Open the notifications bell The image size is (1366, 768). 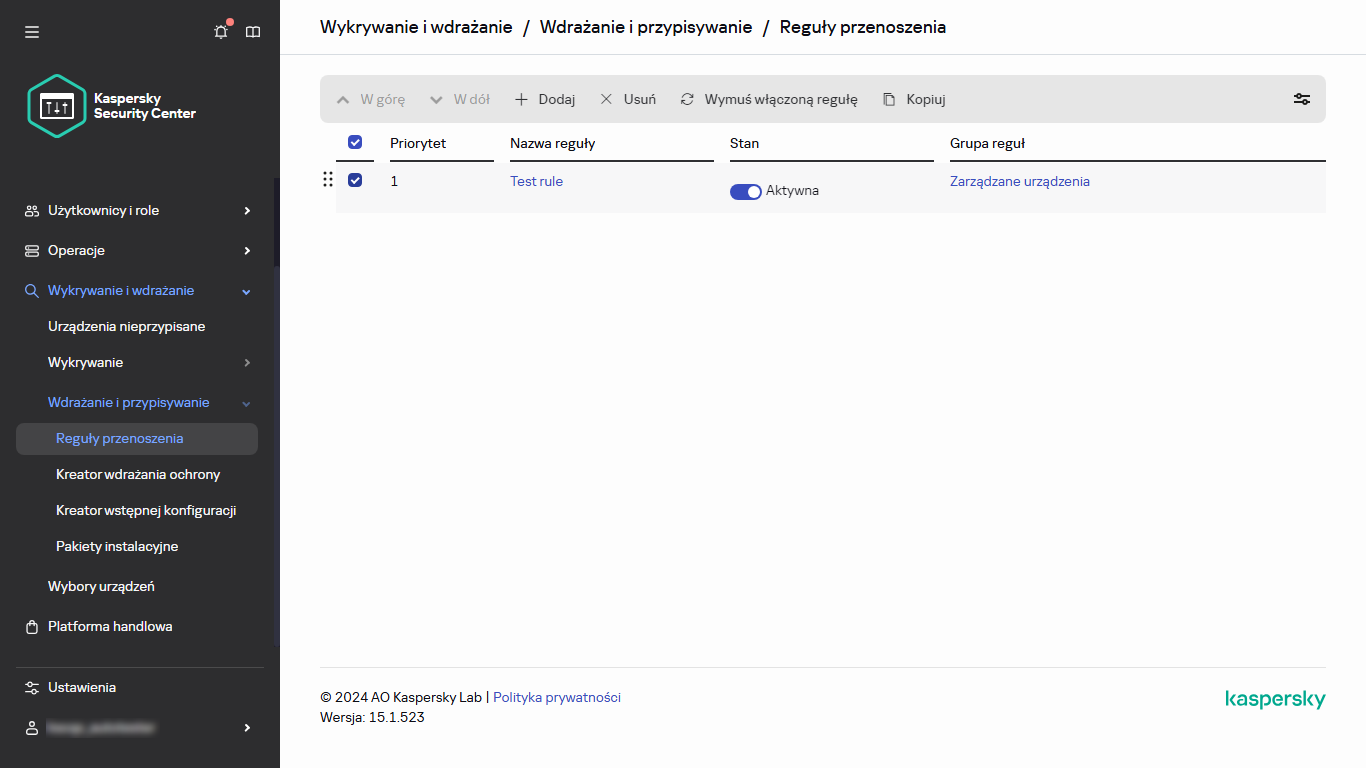(220, 31)
